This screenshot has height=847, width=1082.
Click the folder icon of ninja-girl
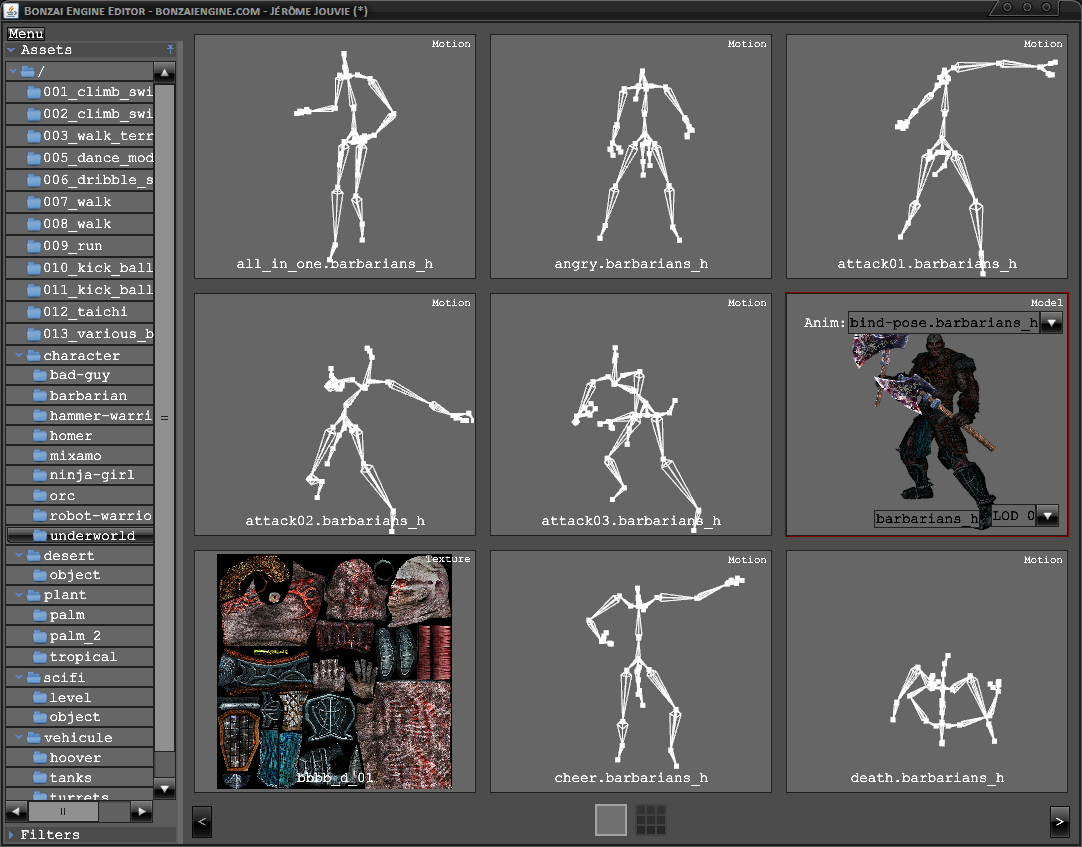[41, 475]
